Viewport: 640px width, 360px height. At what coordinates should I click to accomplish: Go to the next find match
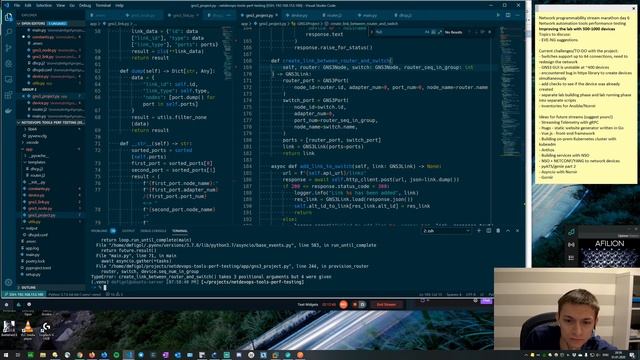(x=476, y=32)
